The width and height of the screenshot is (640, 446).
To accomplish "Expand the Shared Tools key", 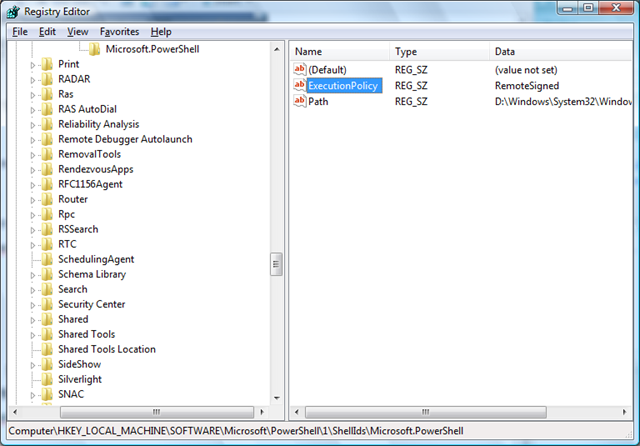I will tap(33, 335).
